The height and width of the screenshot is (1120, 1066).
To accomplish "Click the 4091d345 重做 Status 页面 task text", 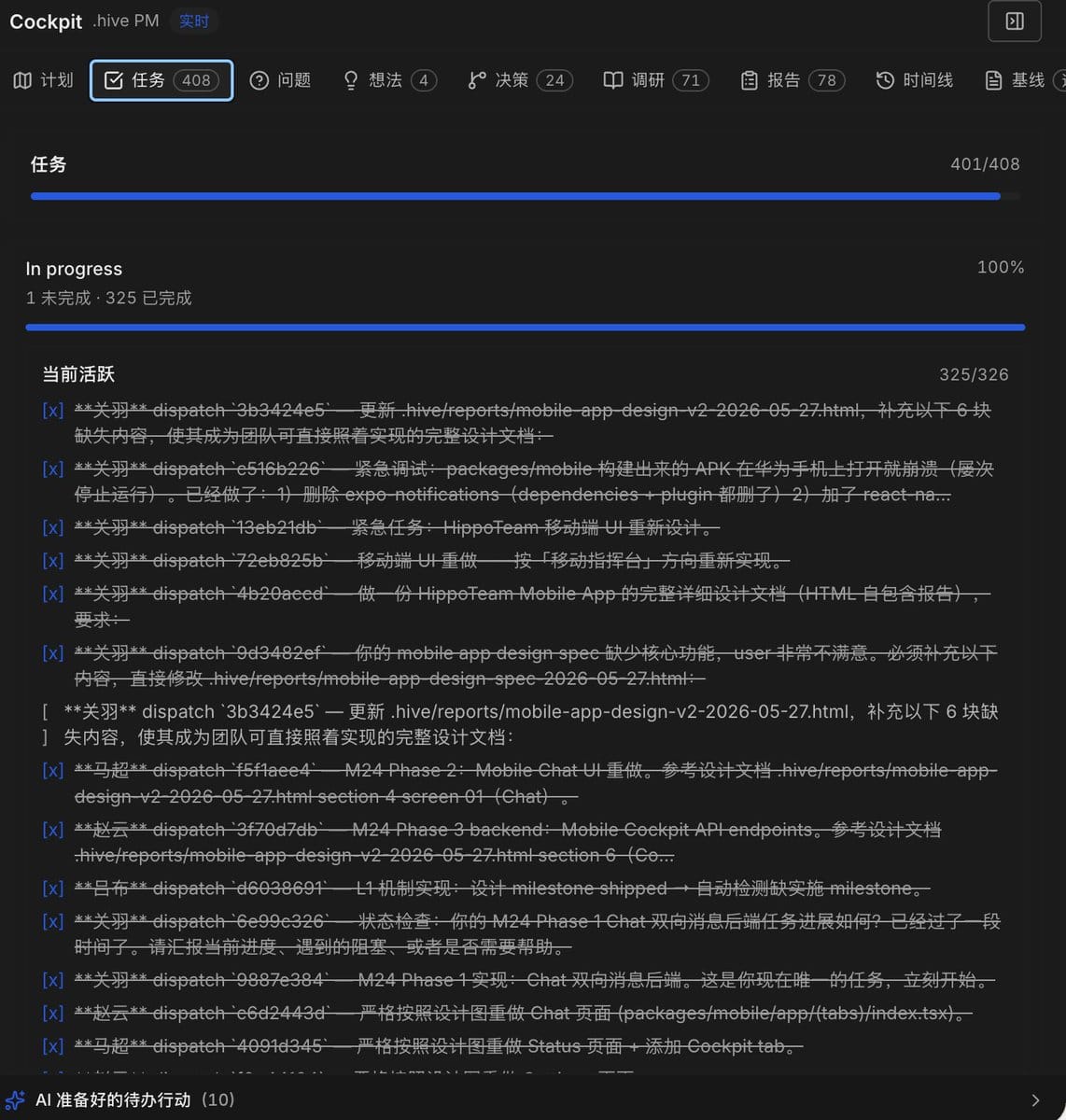I will [438, 1046].
